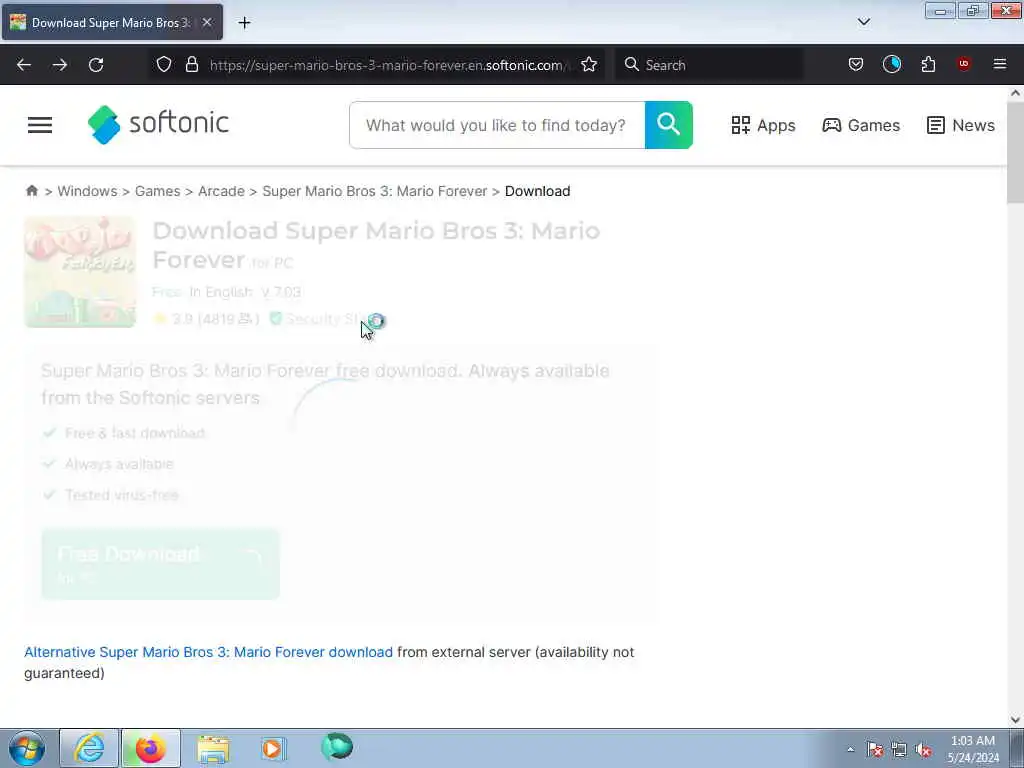Click the browser forward arrow
Screen dimensions: 1024x768
60,65
